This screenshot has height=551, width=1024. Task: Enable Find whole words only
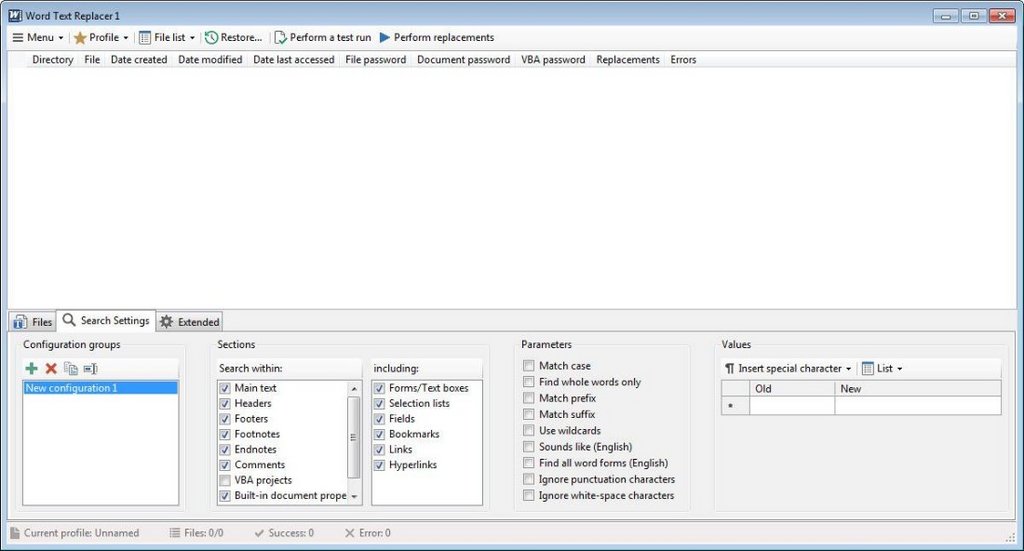528,382
